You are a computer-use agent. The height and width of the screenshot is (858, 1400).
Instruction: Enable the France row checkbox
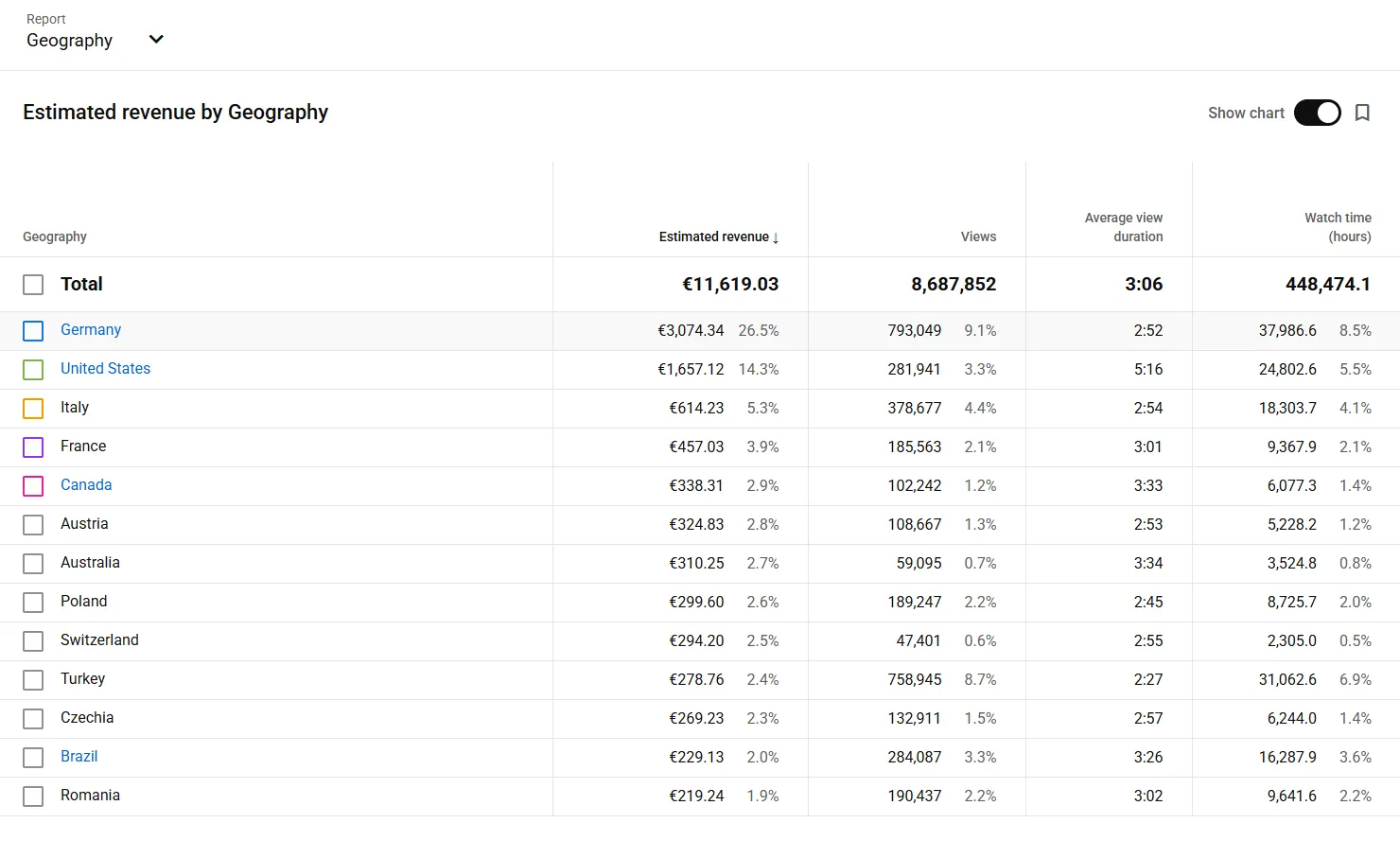33,447
